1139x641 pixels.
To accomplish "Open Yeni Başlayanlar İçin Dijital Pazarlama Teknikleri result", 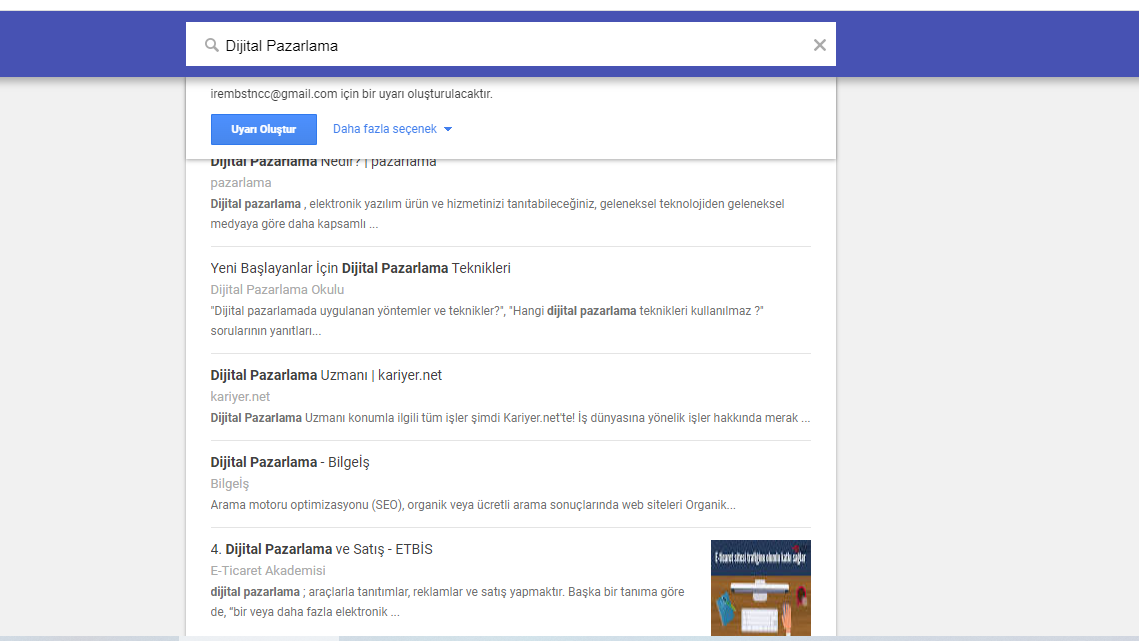I will pyautogui.click(x=359, y=268).
